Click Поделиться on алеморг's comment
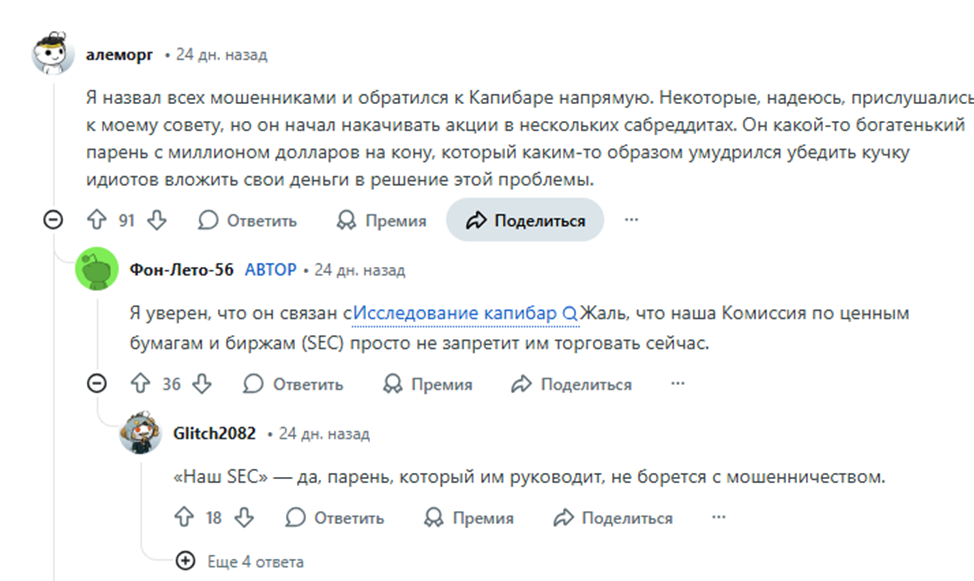Image resolution: width=974 pixels, height=581 pixels. [525, 220]
